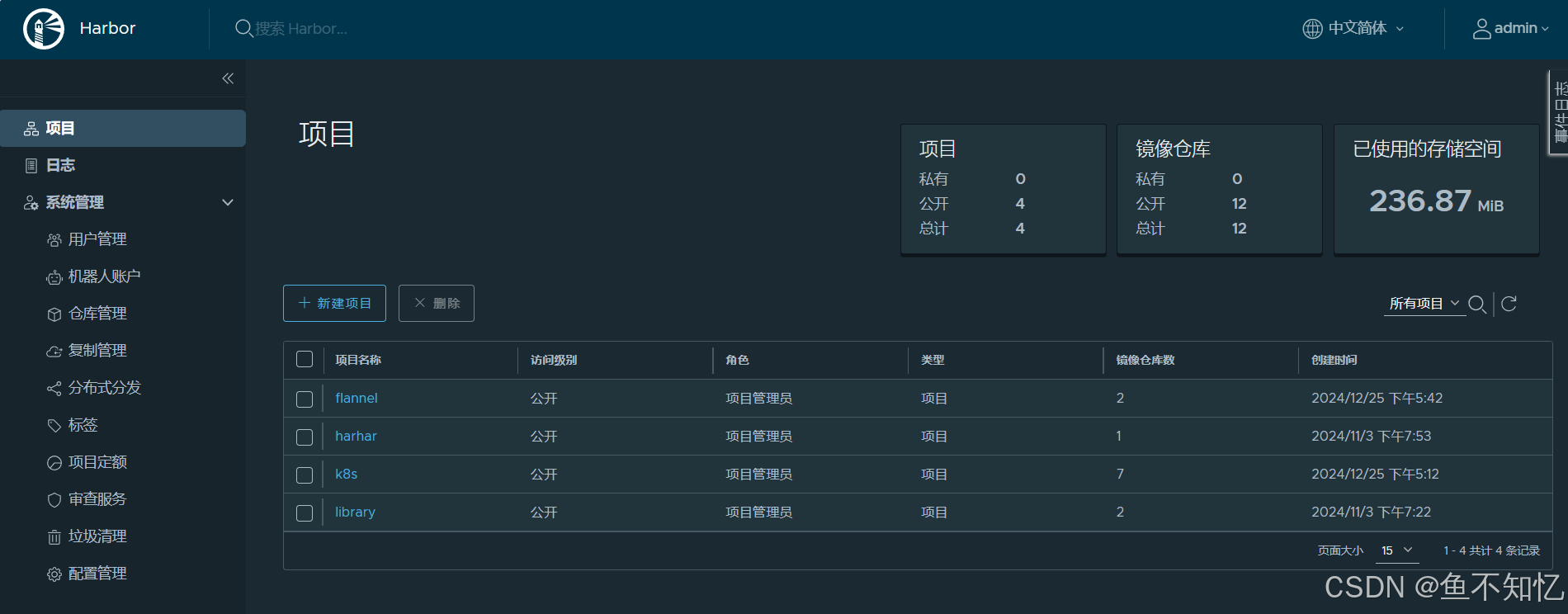Click the 1 - 4 共计 4 条记录 text
The image size is (1568, 614).
1491,550
